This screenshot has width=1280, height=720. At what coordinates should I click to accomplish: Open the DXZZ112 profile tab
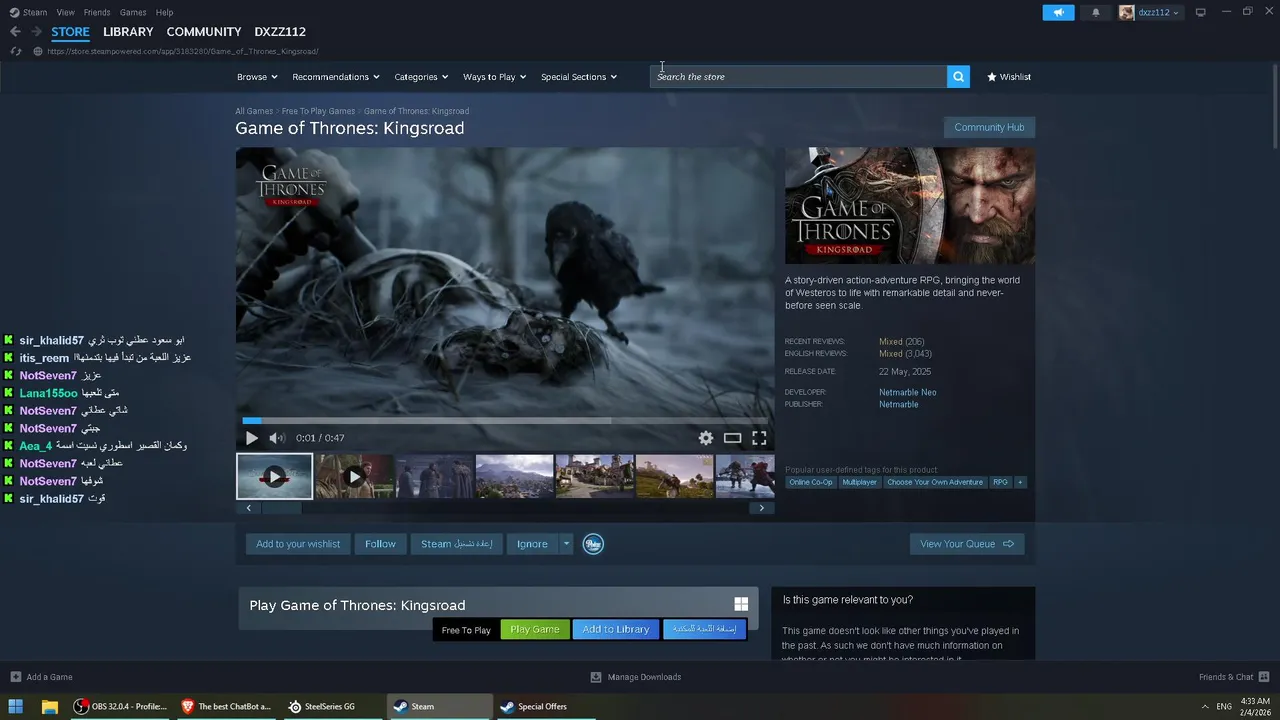(280, 32)
